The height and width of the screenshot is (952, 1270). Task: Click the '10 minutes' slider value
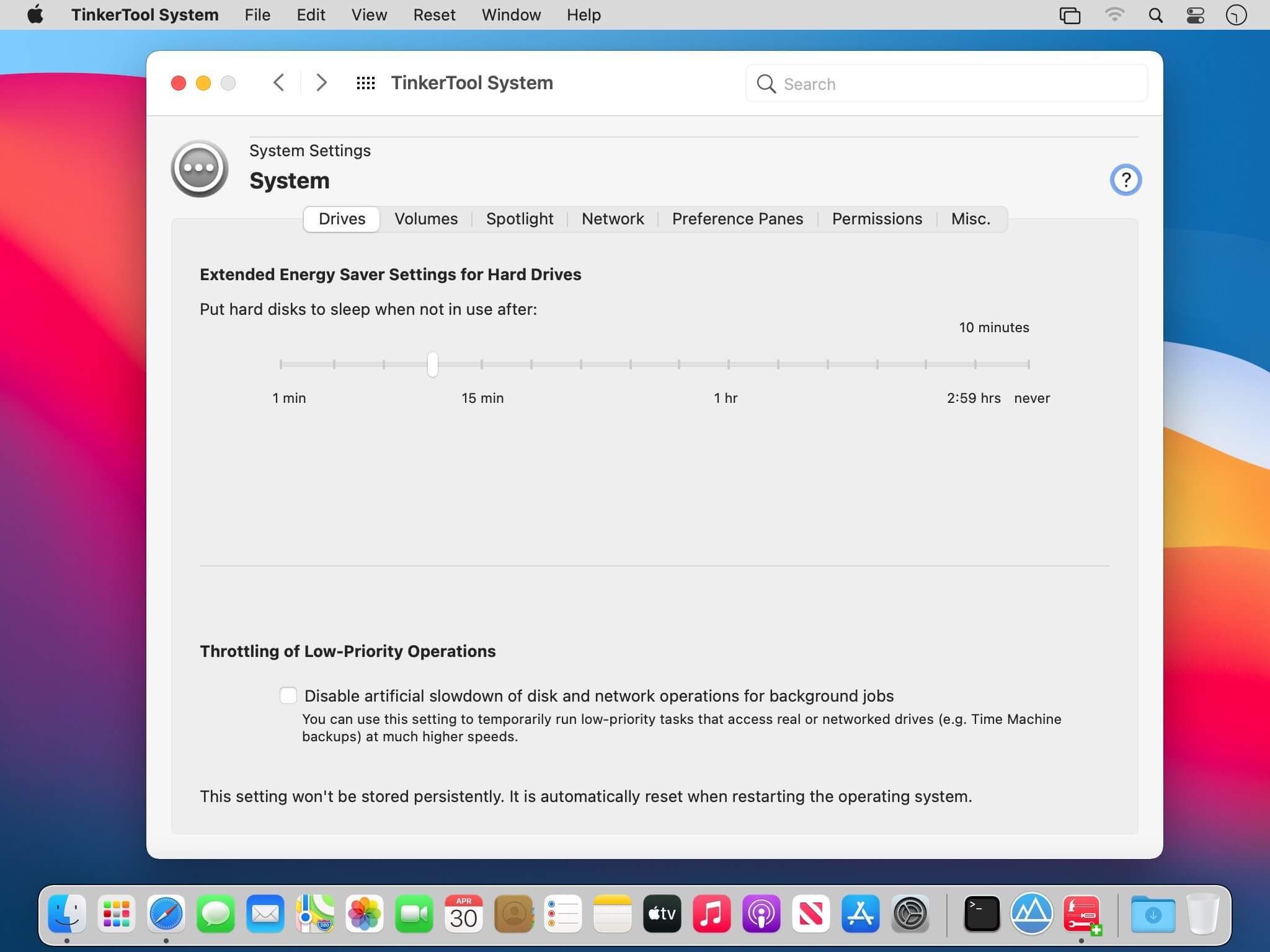994,328
